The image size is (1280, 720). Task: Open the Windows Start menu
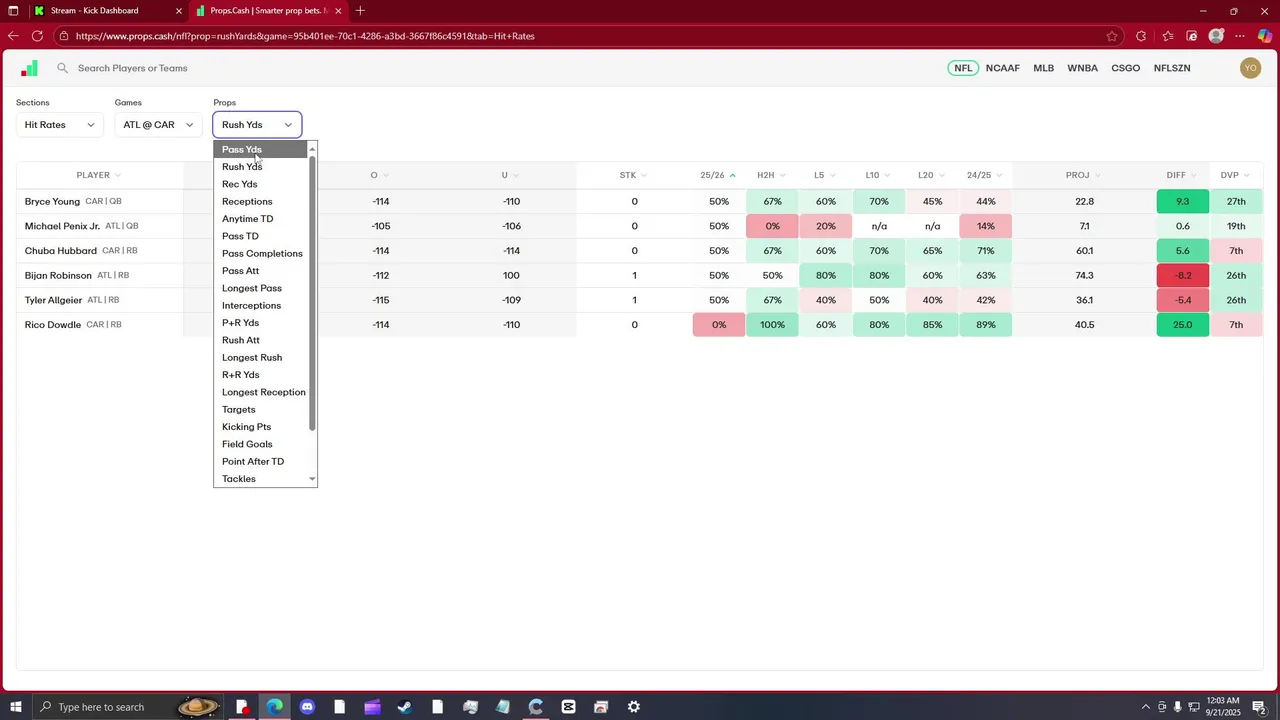(15, 707)
